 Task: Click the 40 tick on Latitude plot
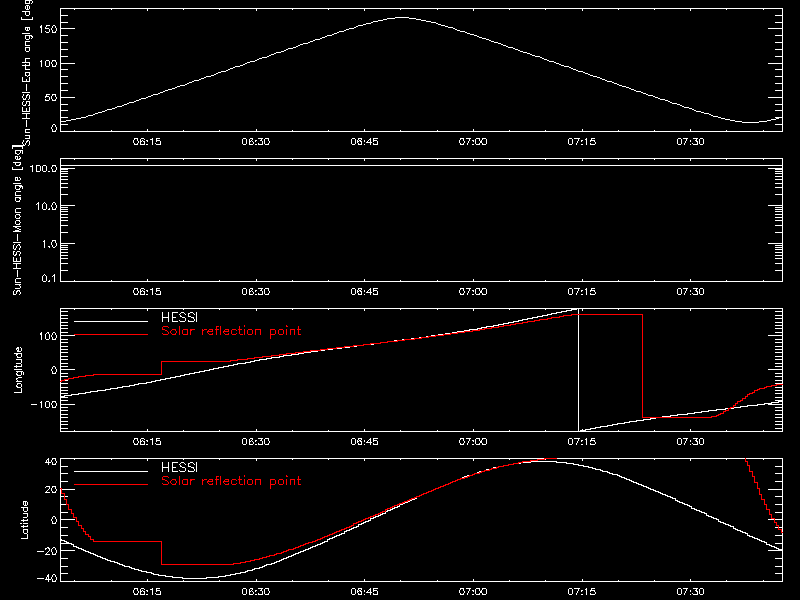51,462
